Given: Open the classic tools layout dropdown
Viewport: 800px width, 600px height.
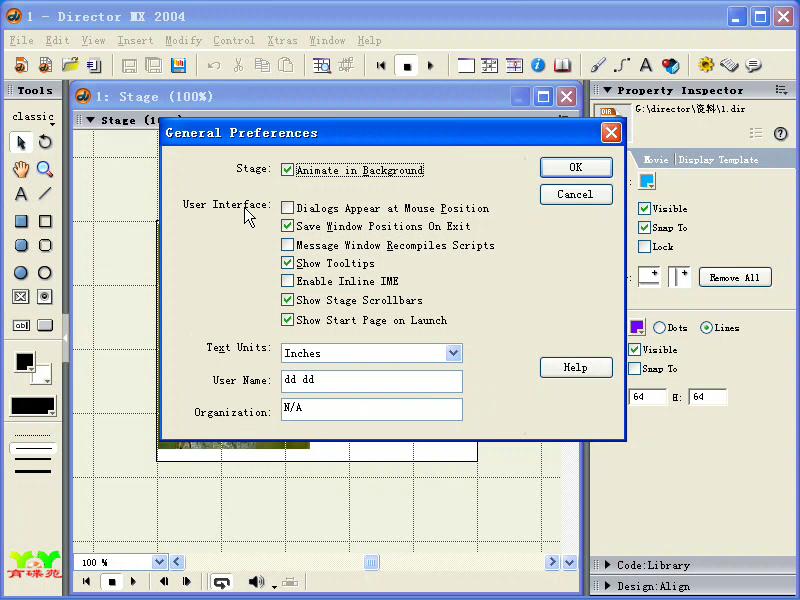Looking at the screenshot, I should 33,117.
